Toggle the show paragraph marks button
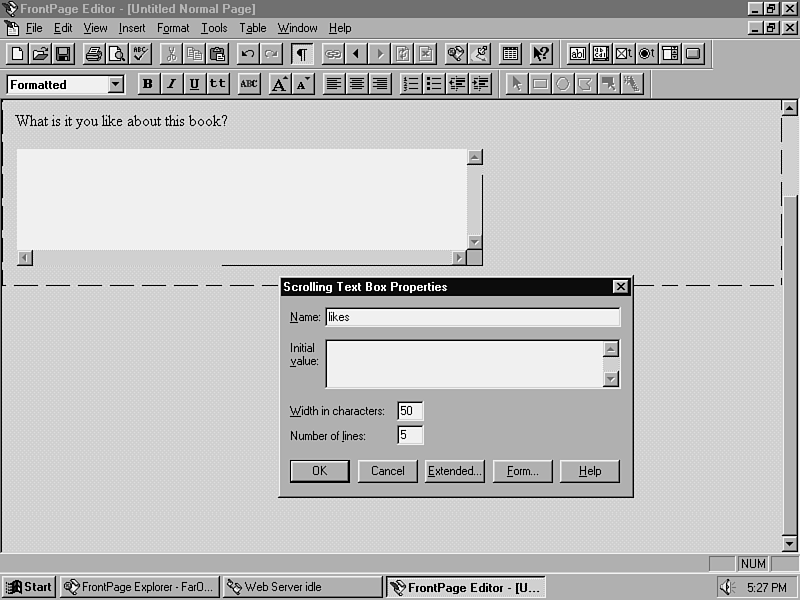Viewport: 800px width, 600px height. (x=301, y=54)
